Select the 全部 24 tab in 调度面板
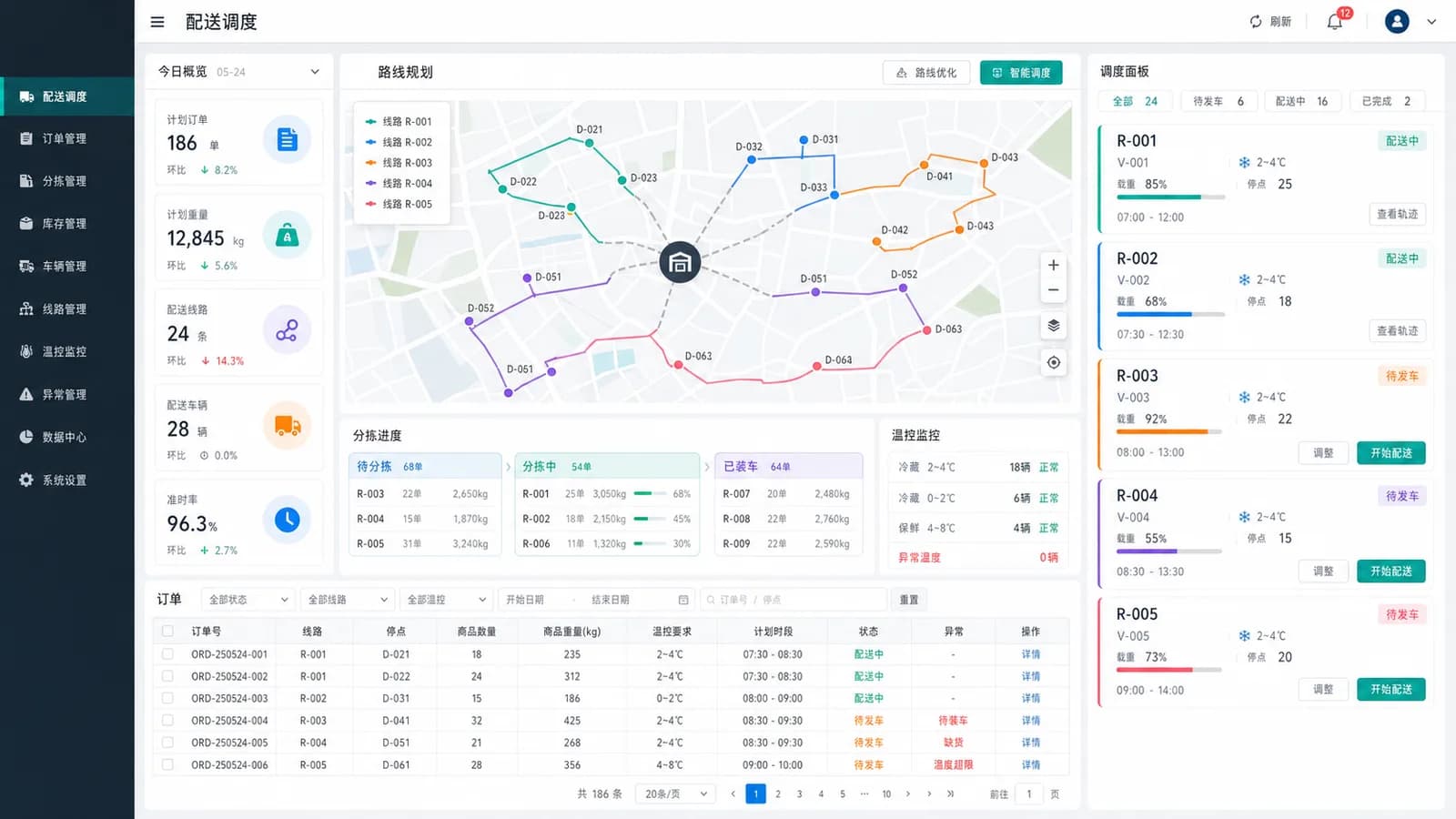1456x819 pixels. (1136, 101)
